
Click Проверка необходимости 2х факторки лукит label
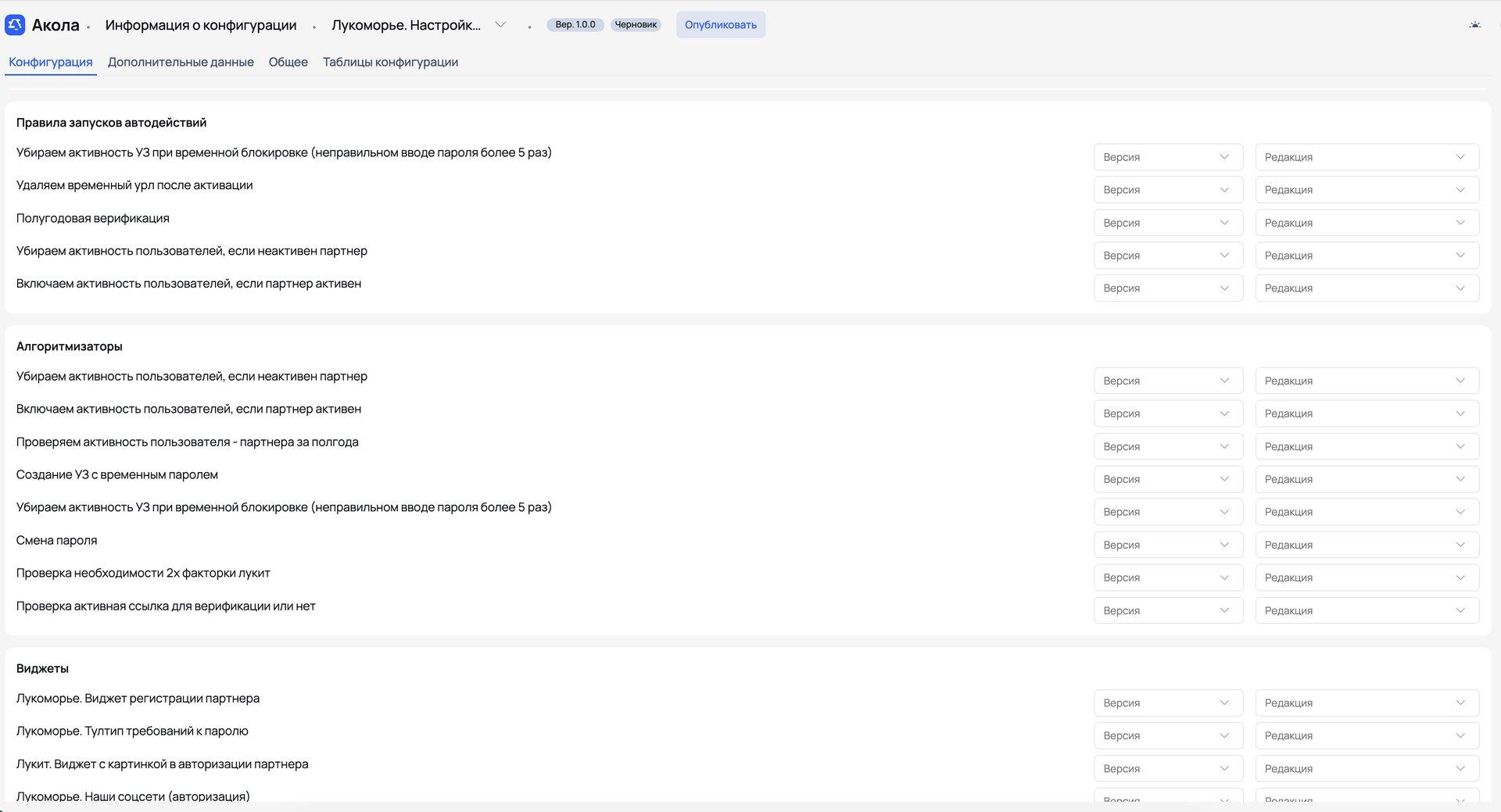click(x=143, y=573)
